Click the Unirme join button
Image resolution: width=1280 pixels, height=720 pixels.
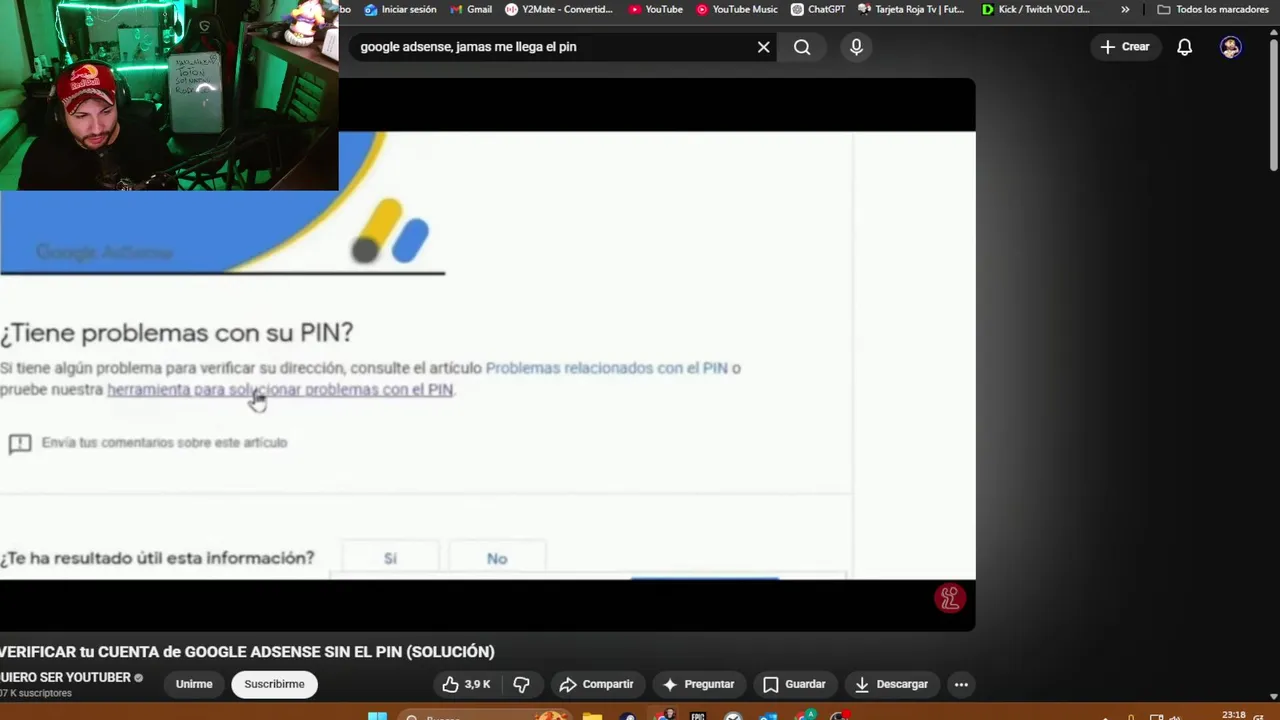pos(194,684)
